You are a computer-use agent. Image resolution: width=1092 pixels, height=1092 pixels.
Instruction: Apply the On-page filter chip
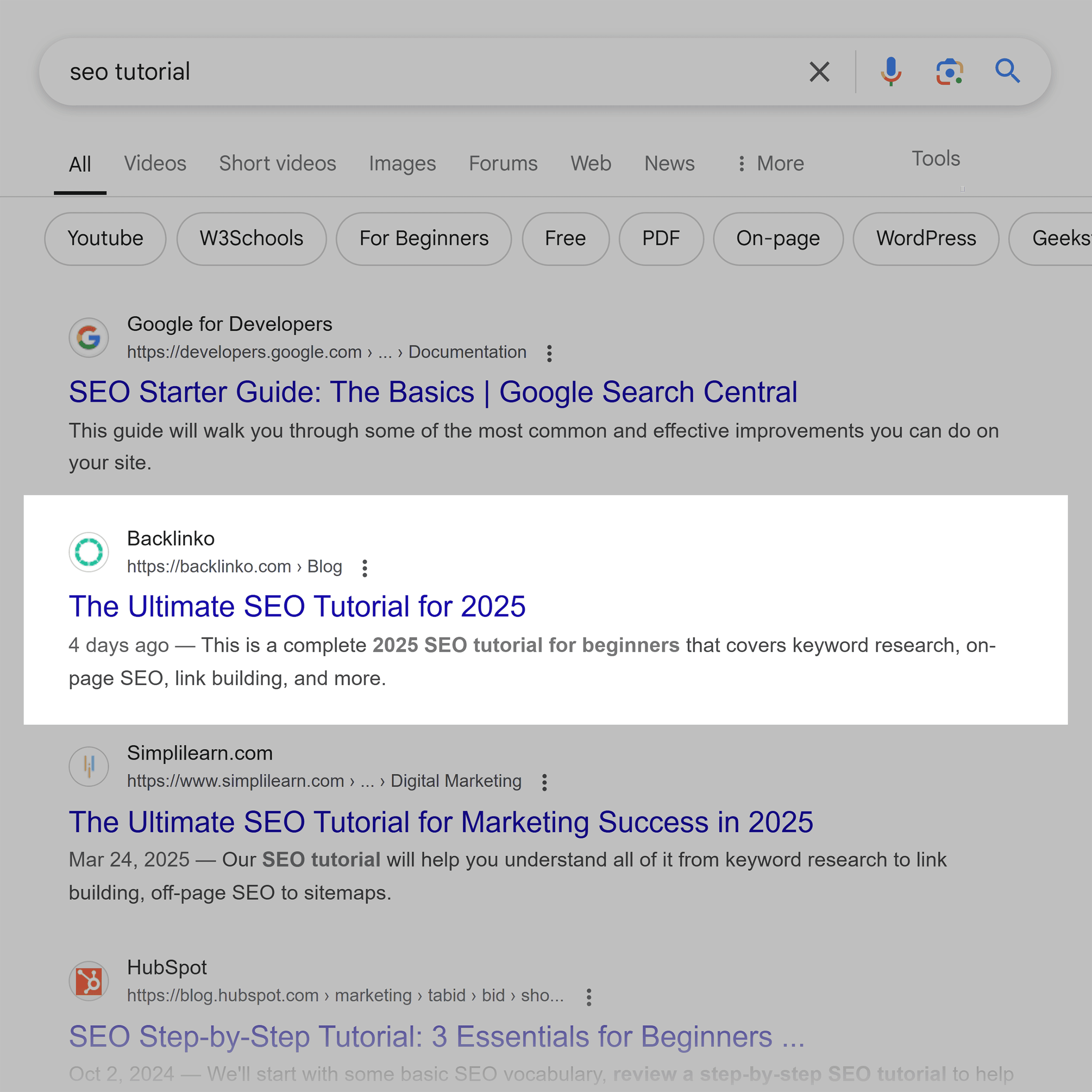click(x=778, y=239)
